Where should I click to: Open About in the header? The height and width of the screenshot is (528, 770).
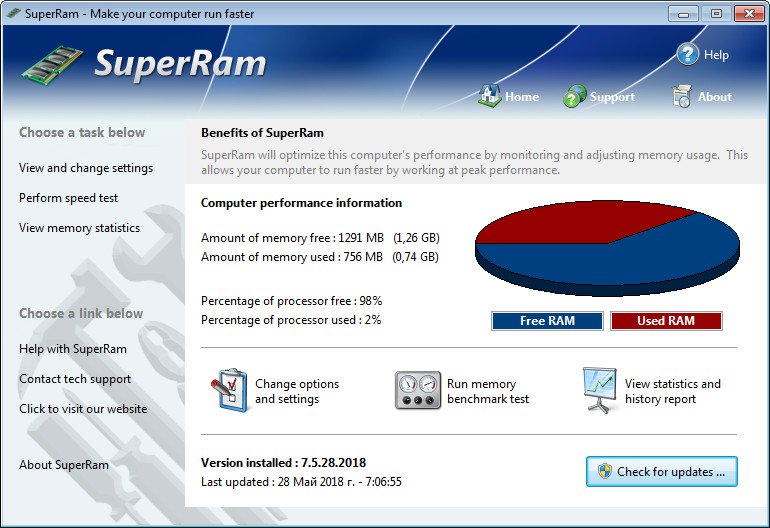coord(715,97)
